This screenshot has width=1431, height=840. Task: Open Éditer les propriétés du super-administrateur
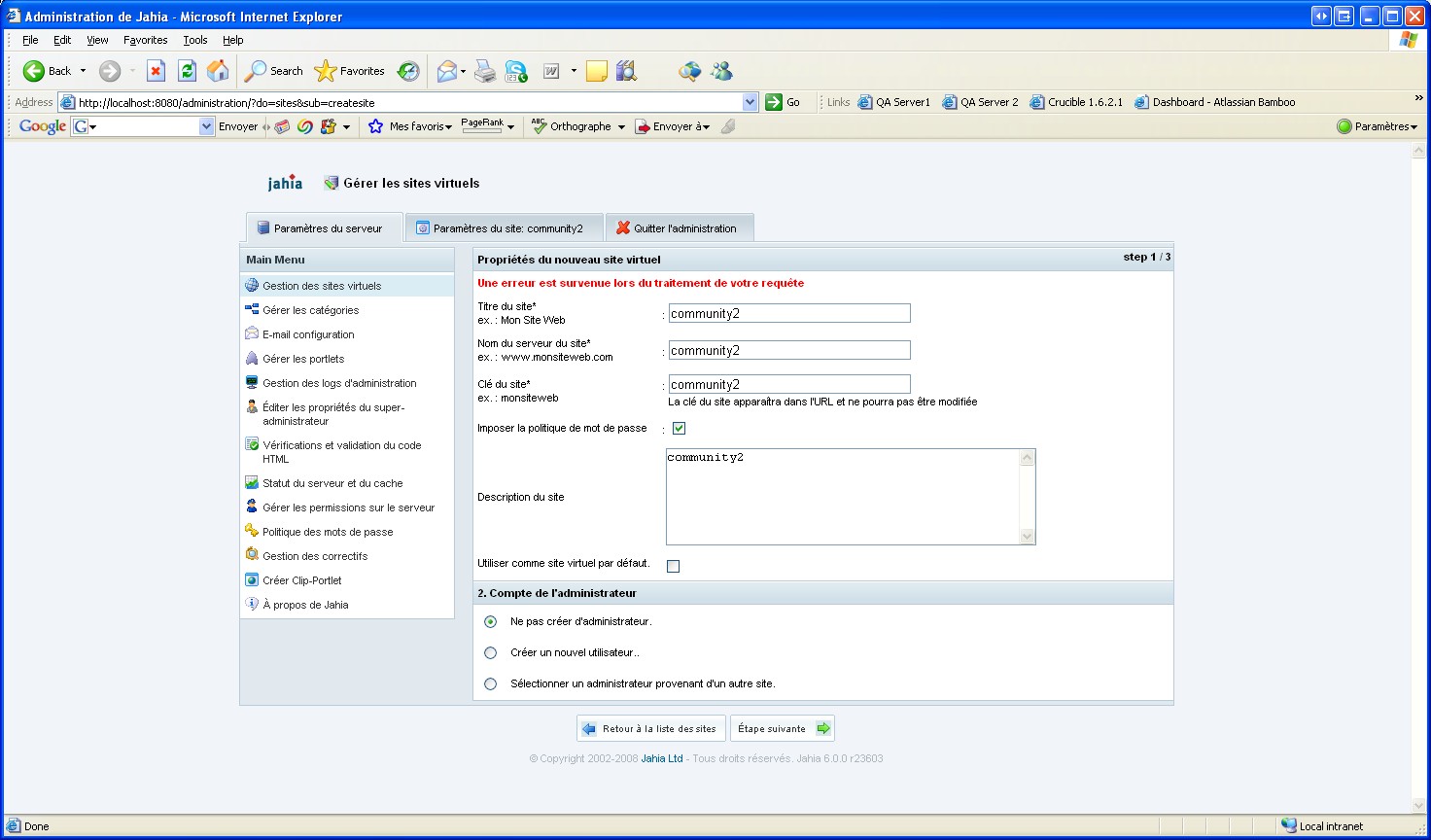pos(333,414)
